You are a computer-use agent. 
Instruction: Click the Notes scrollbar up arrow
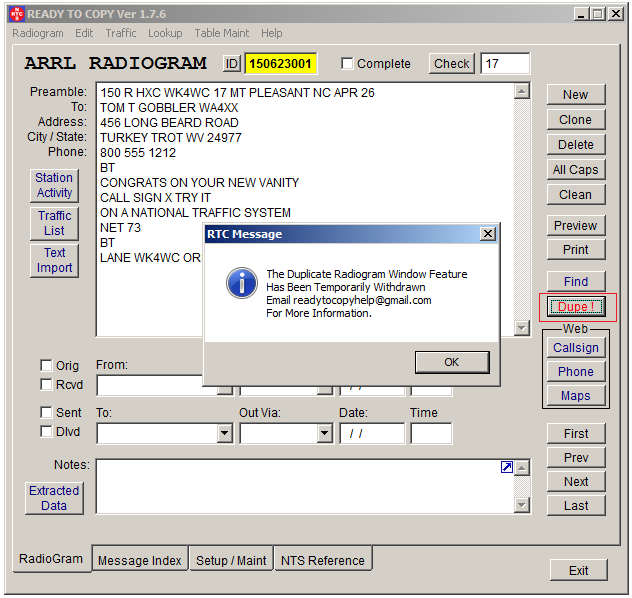point(522,468)
